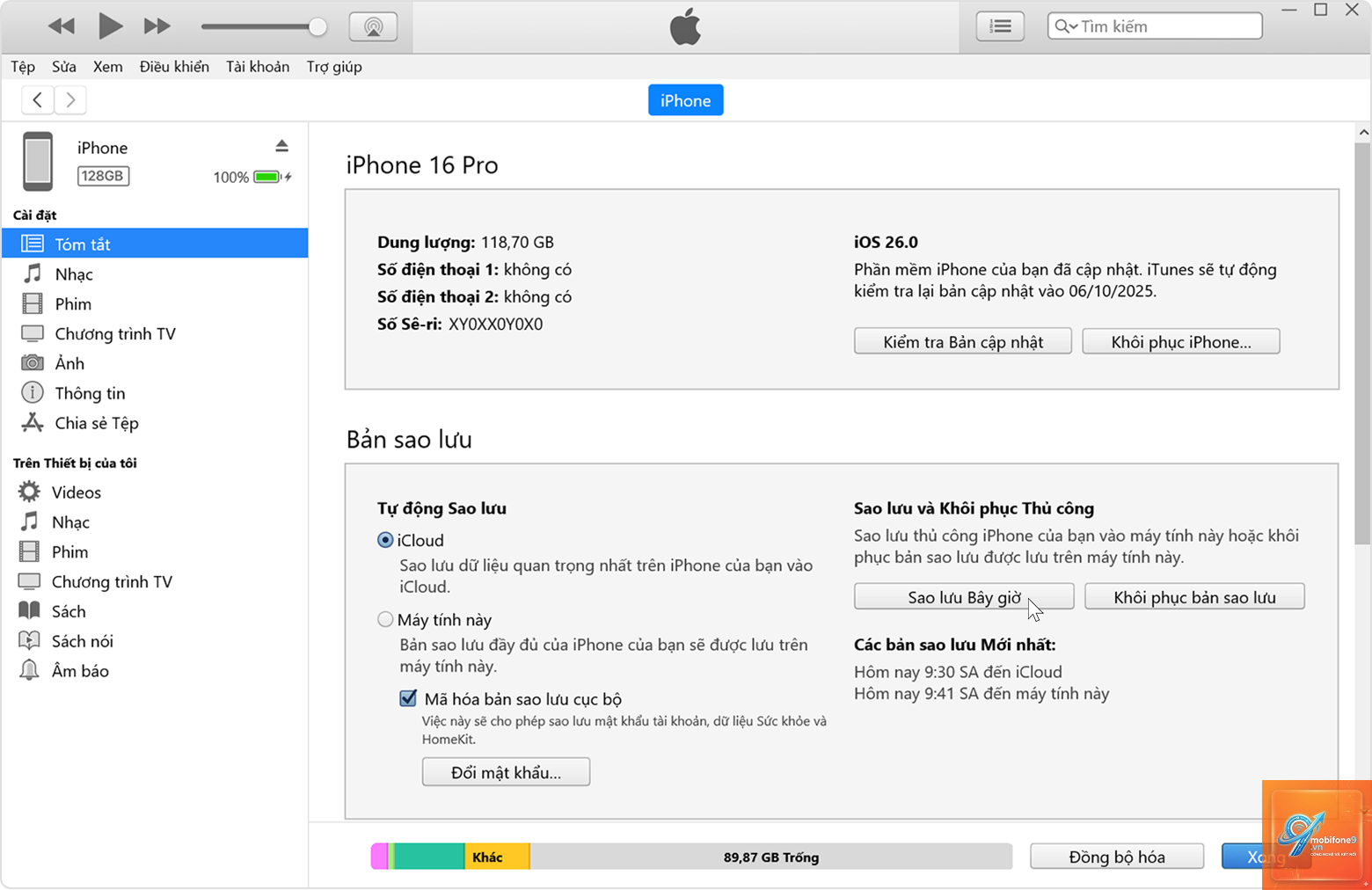Click the 100% battery percentage text
Screen dimensions: 1372x890
[x=230, y=178]
